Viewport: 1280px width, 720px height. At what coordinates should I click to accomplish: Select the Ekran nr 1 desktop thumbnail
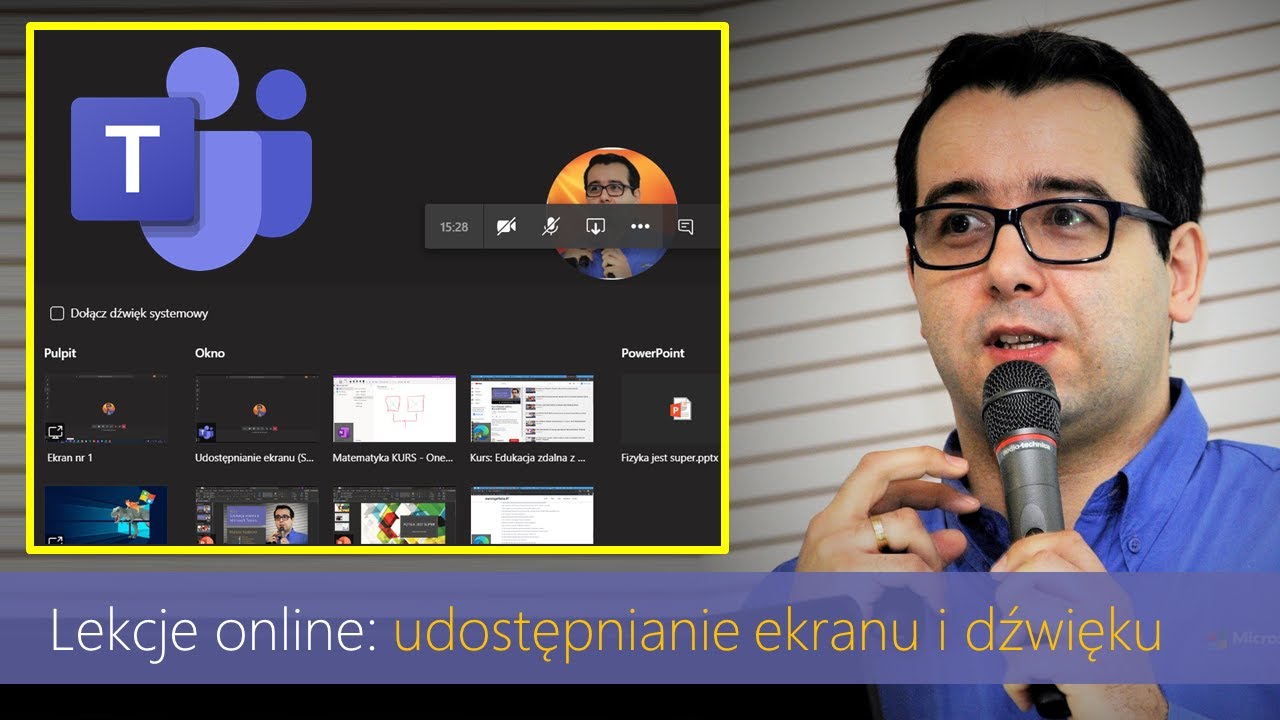coord(106,409)
